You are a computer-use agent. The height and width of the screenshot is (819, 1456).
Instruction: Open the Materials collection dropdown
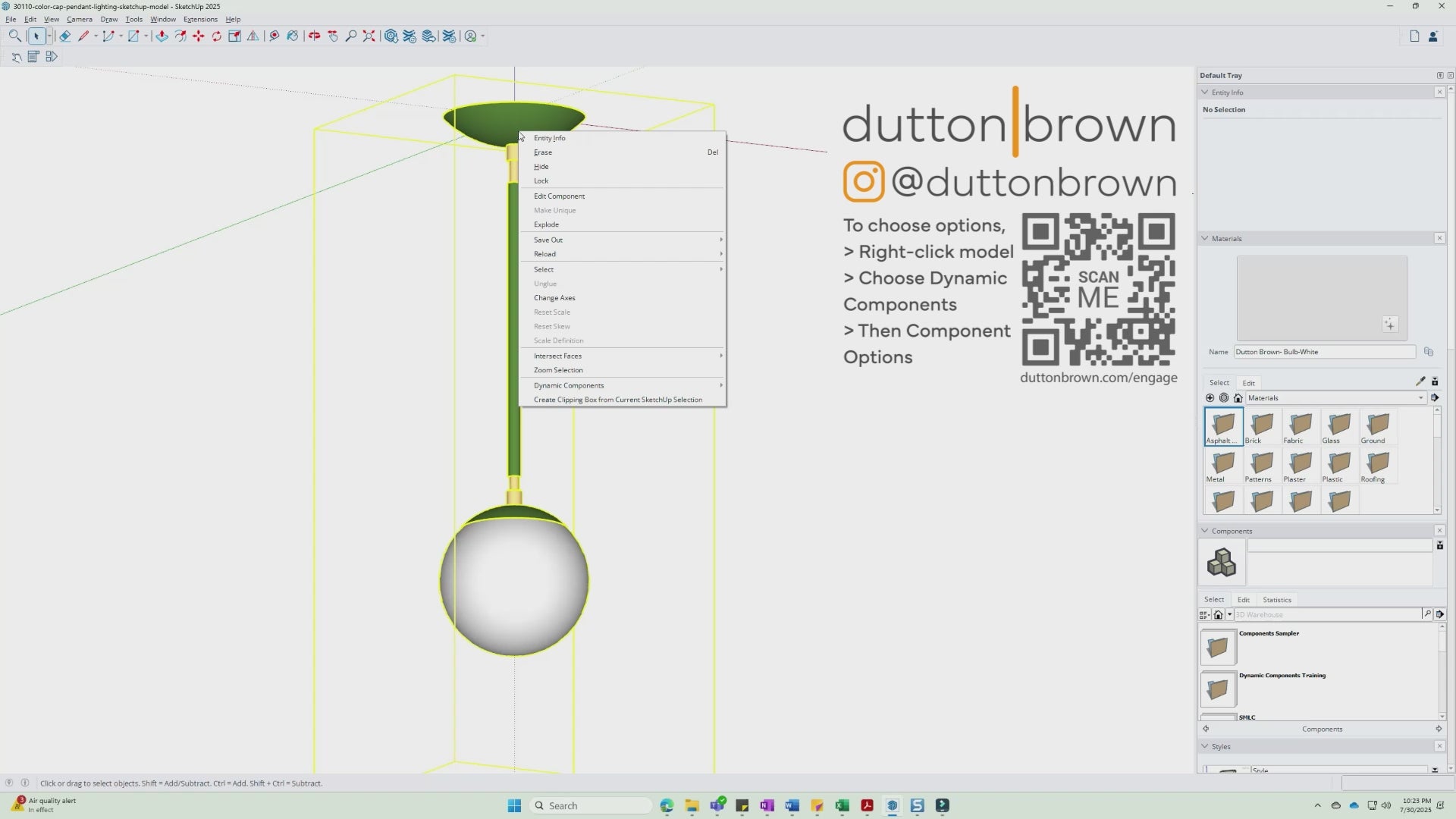(x=1420, y=397)
